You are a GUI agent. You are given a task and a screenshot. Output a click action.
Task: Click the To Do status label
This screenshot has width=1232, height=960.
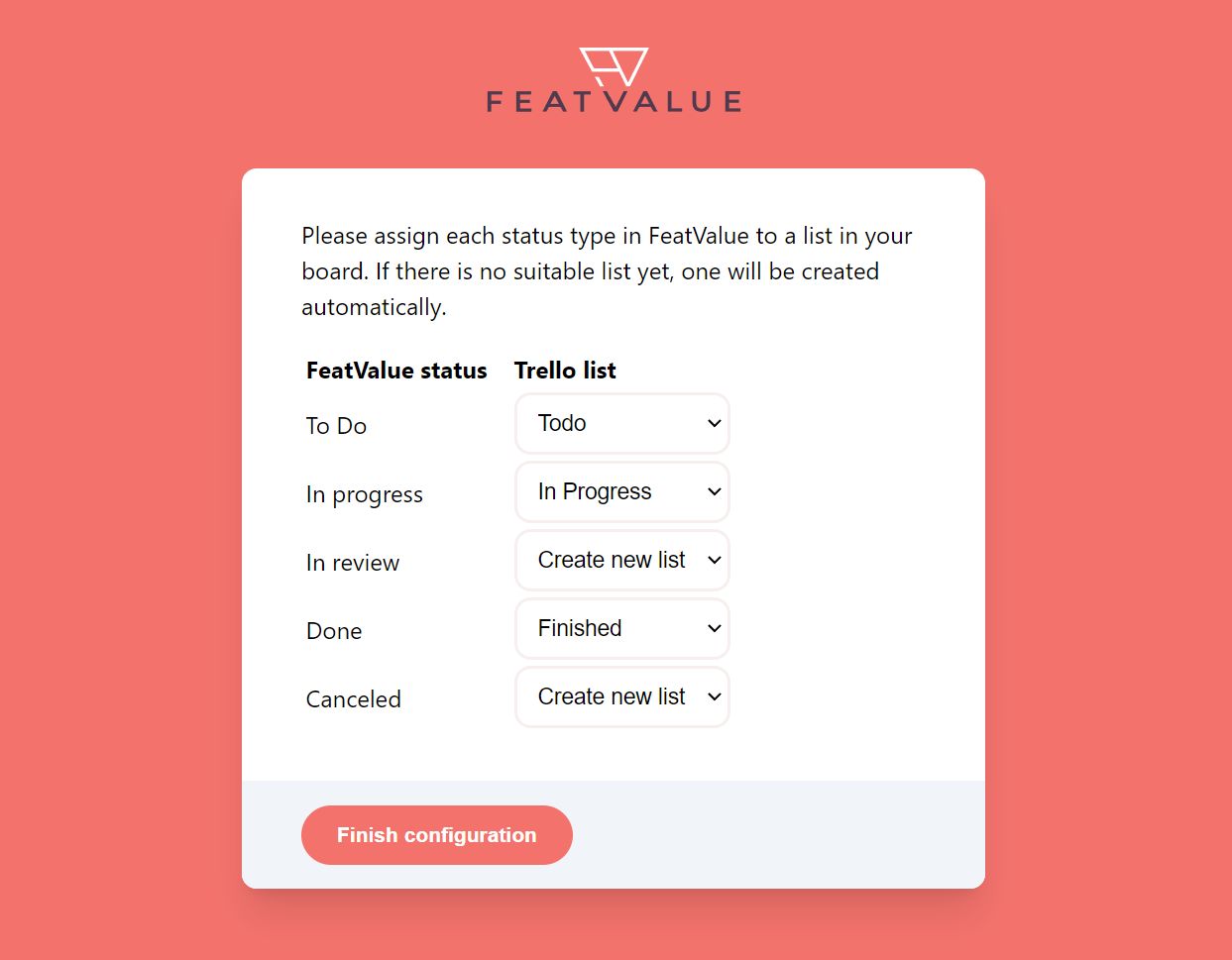336,426
